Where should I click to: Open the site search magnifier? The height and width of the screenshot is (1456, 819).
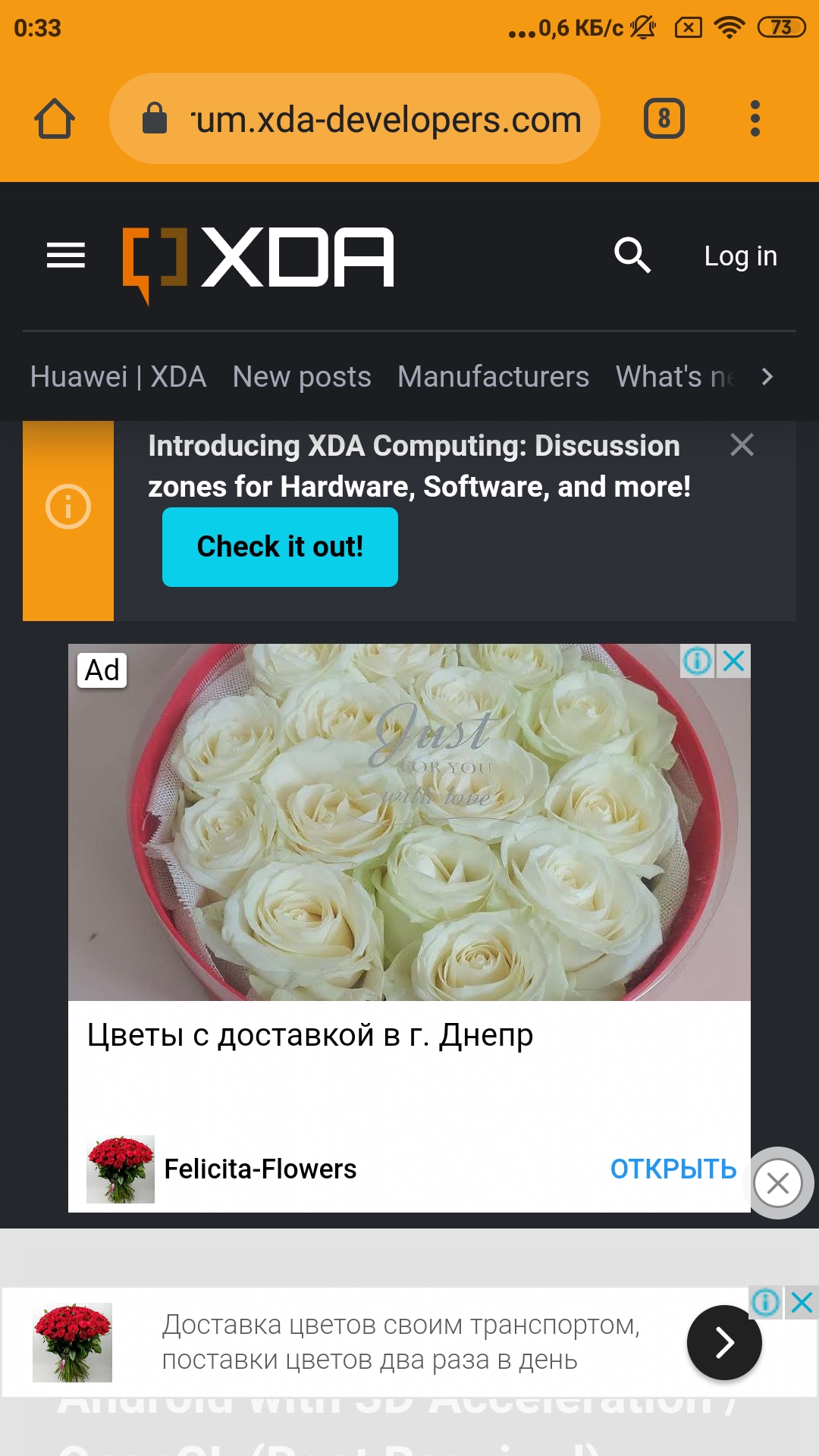632,255
